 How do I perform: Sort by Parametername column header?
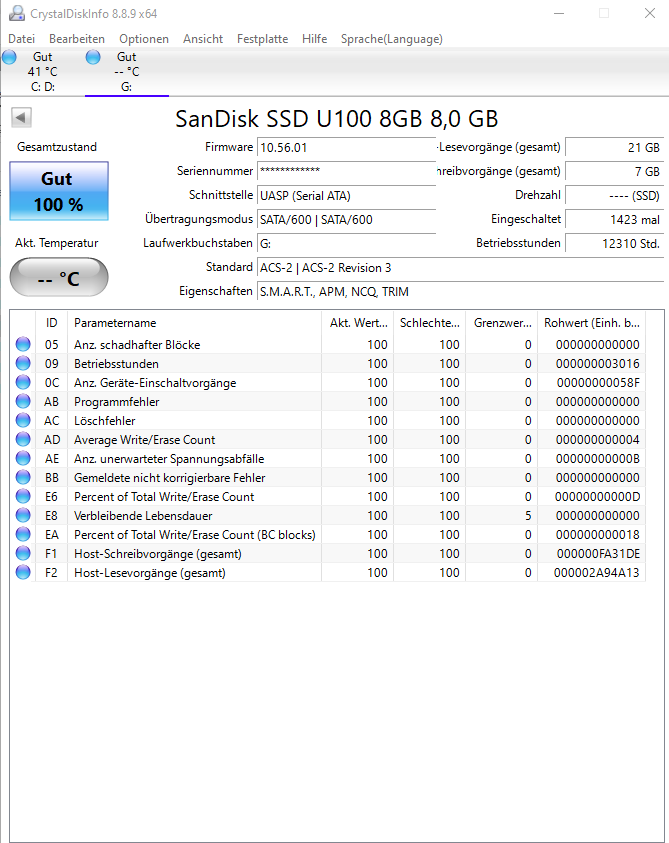pyautogui.click(x=194, y=323)
